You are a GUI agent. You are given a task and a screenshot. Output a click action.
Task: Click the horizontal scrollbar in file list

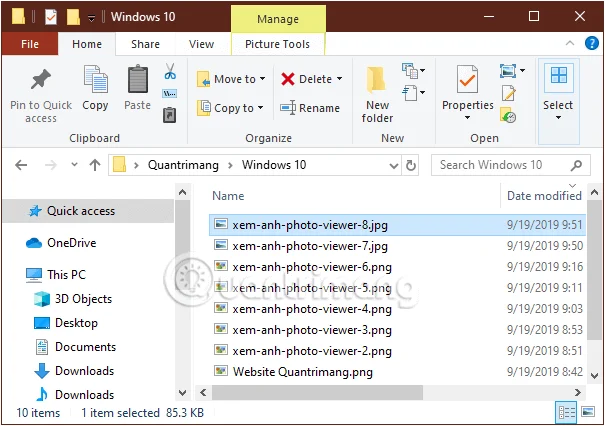pos(317,393)
